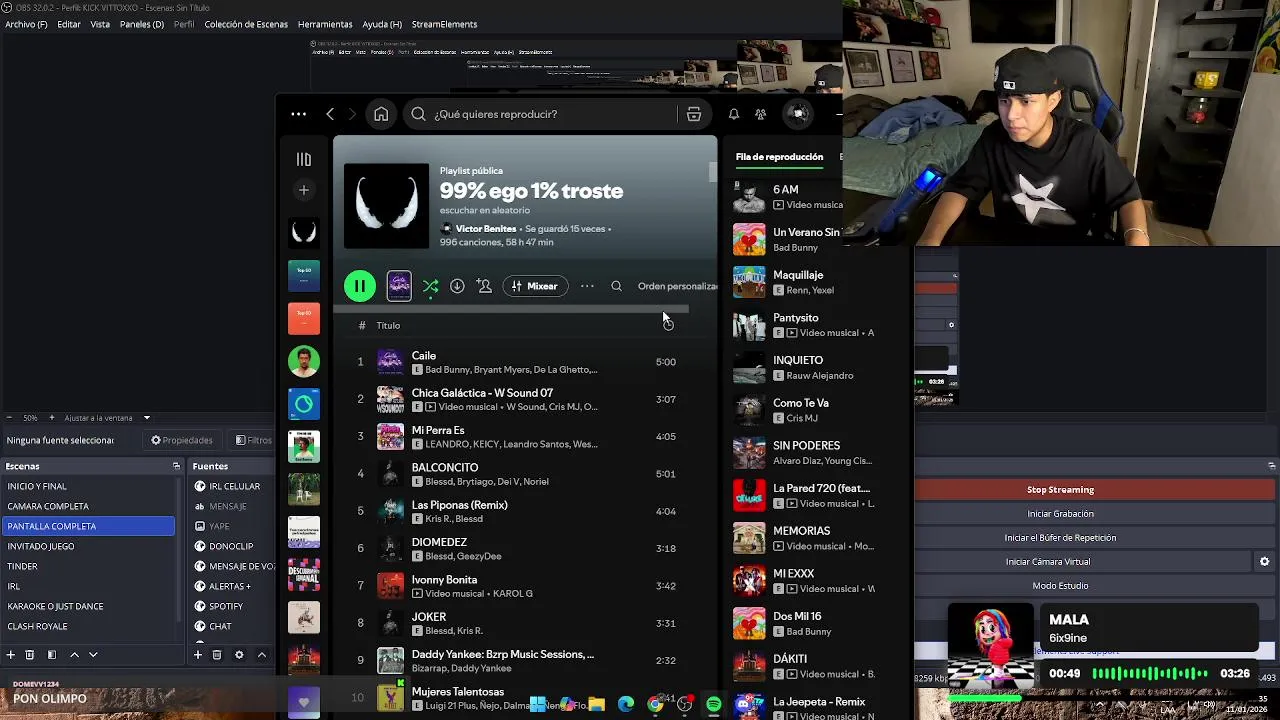The image size is (1280, 720).
Task: Select the CAMARA COMPLETA scene
Action: pos(88,506)
